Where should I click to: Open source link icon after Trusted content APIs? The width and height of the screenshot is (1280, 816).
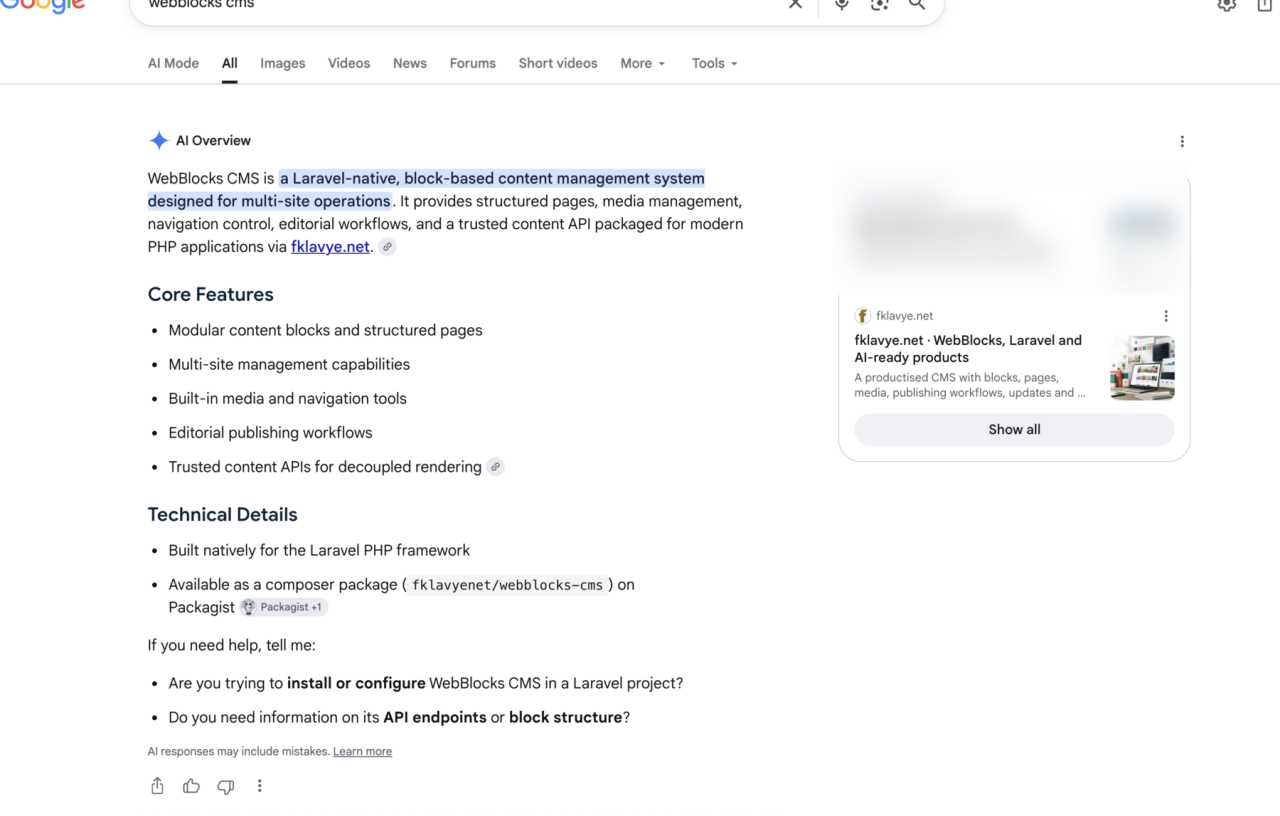tap(495, 467)
